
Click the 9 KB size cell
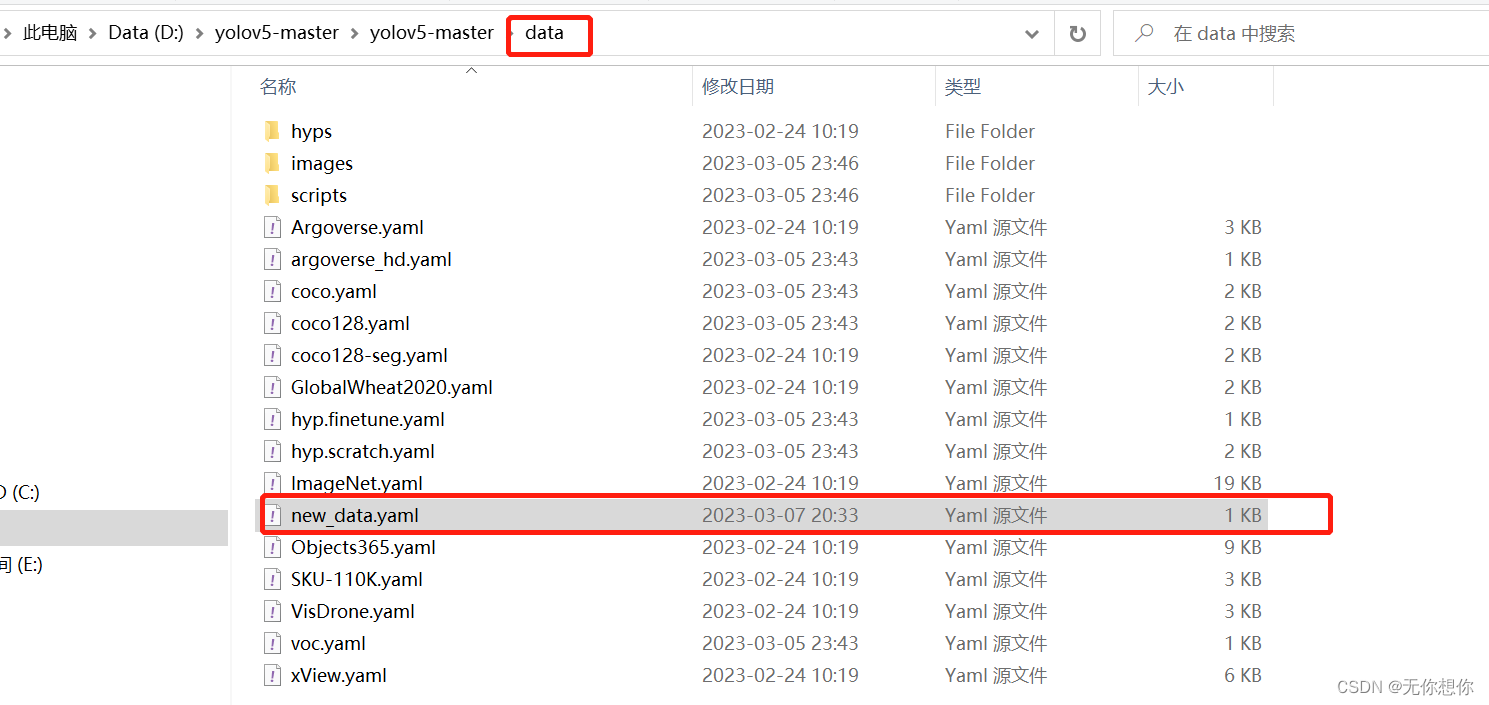pos(1243,547)
